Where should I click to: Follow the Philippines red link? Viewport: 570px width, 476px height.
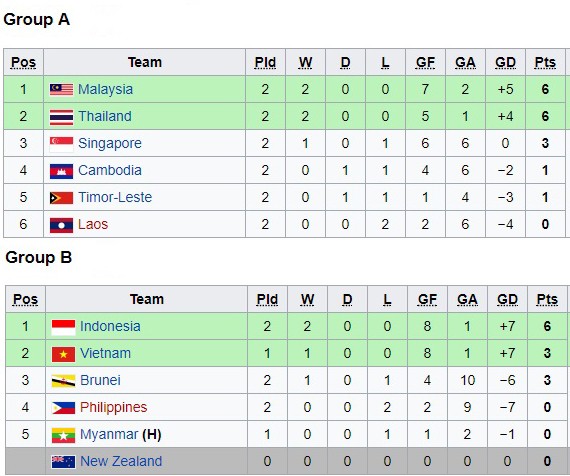click(113, 407)
